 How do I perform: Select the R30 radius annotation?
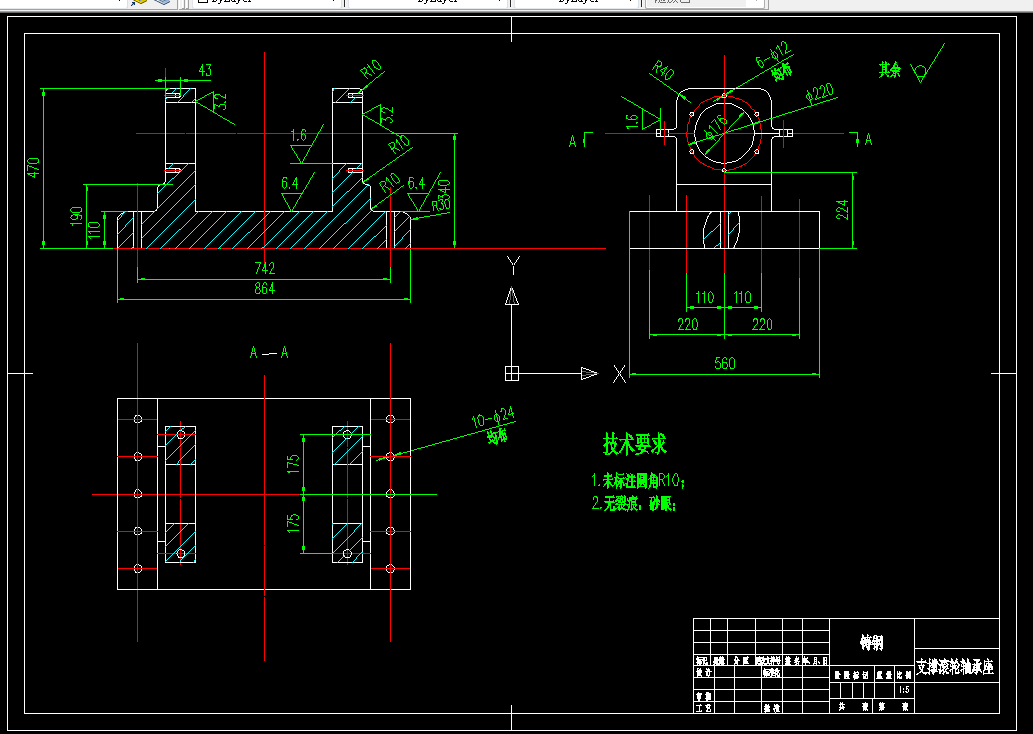[x=440, y=204]
